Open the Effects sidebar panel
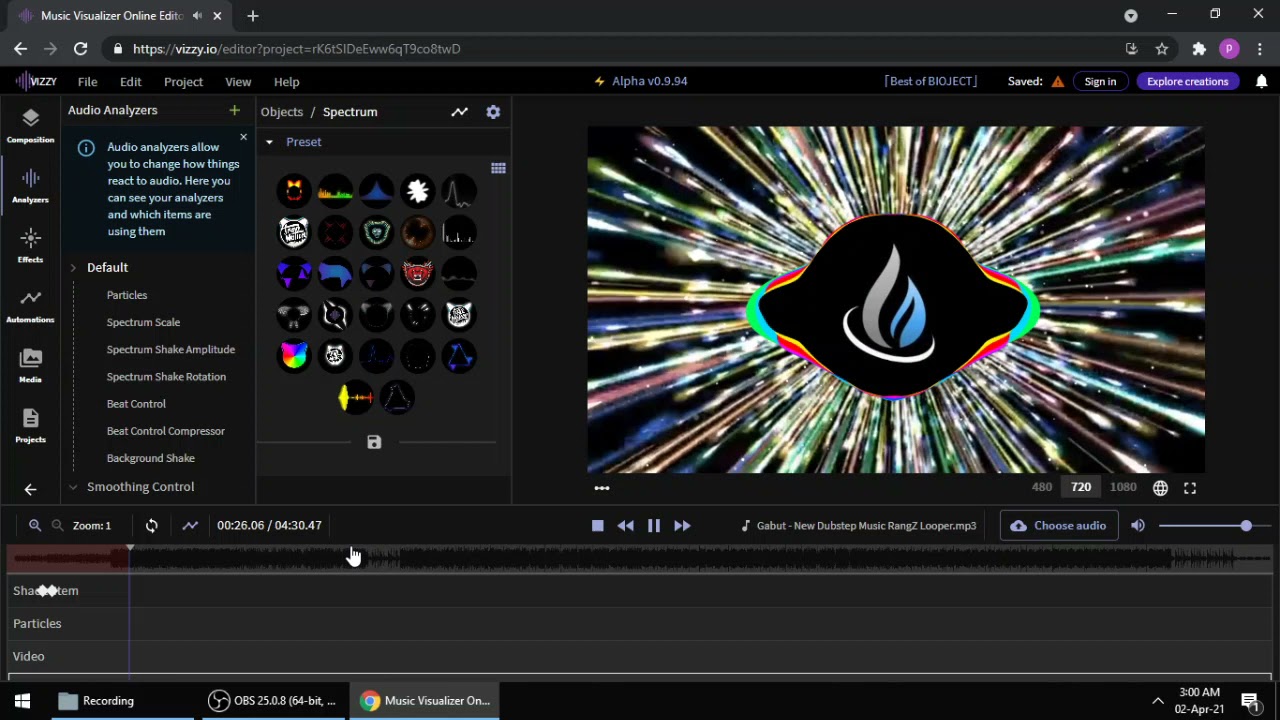 (30, 245)
